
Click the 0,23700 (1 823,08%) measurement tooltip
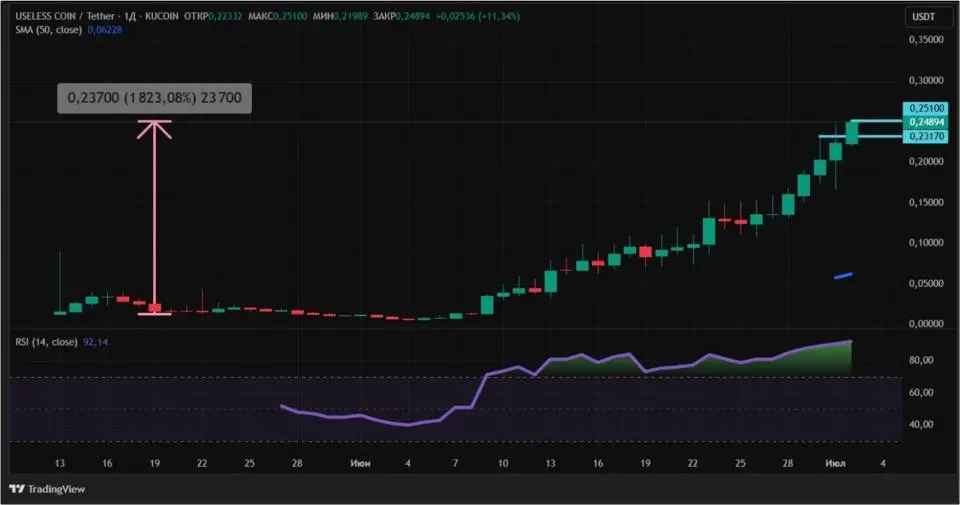coord(154,98)
